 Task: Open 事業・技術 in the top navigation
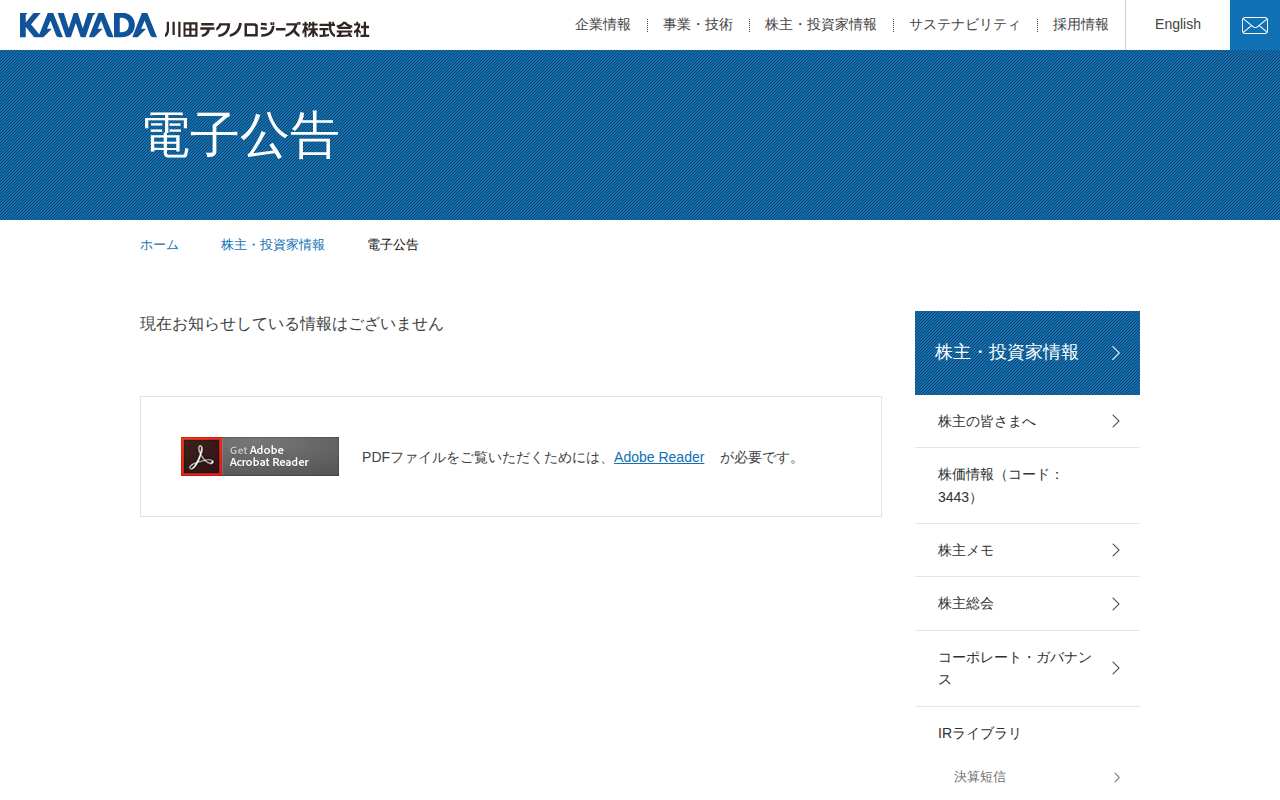tap(698, 25)
